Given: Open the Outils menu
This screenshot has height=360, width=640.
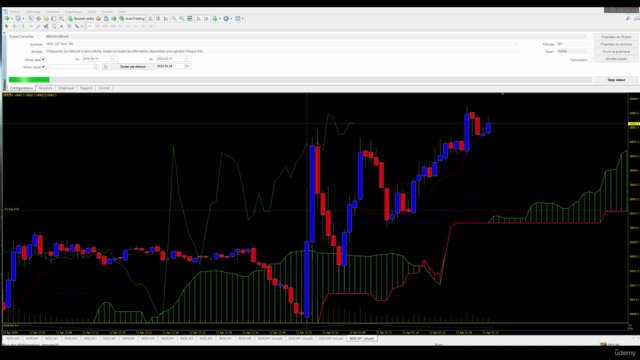Looking at the screenshot, I should [92, 12].
